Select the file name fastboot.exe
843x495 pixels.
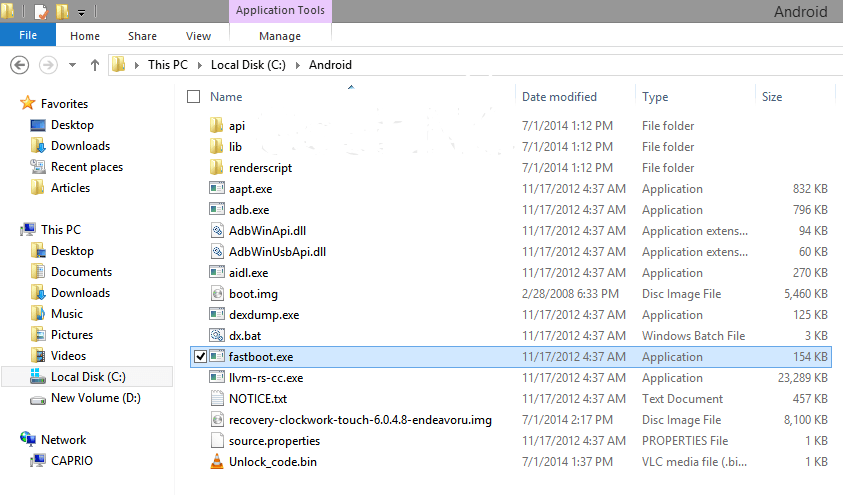coord(261,356)
